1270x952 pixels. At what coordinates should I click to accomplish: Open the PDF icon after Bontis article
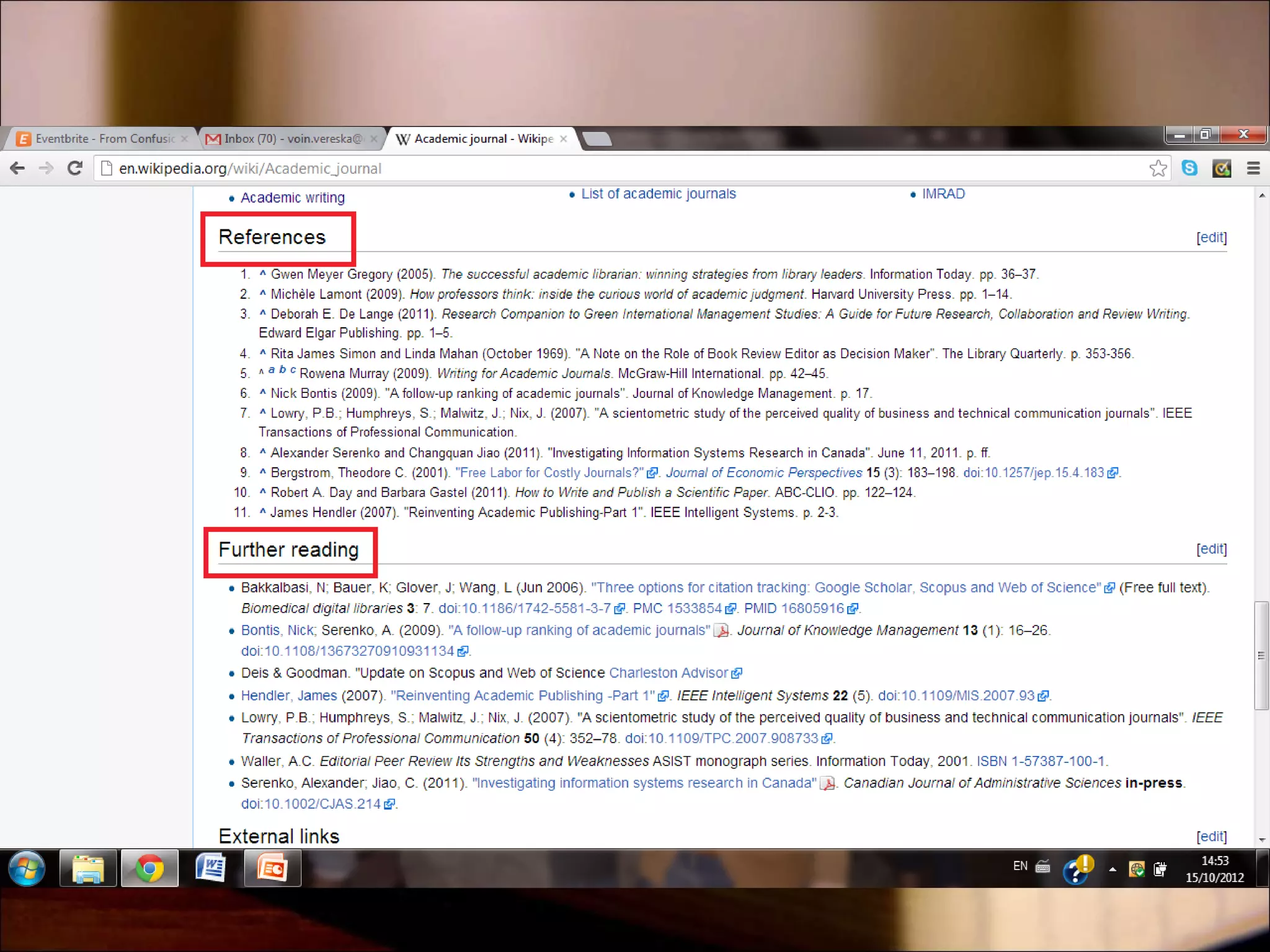pos(721,631)
